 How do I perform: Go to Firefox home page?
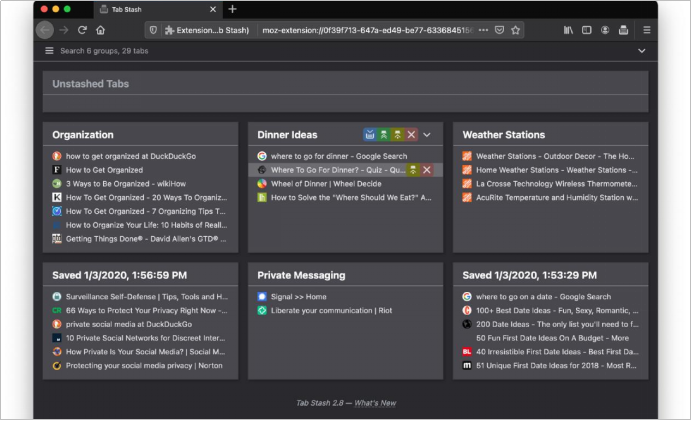pos(100,30)
